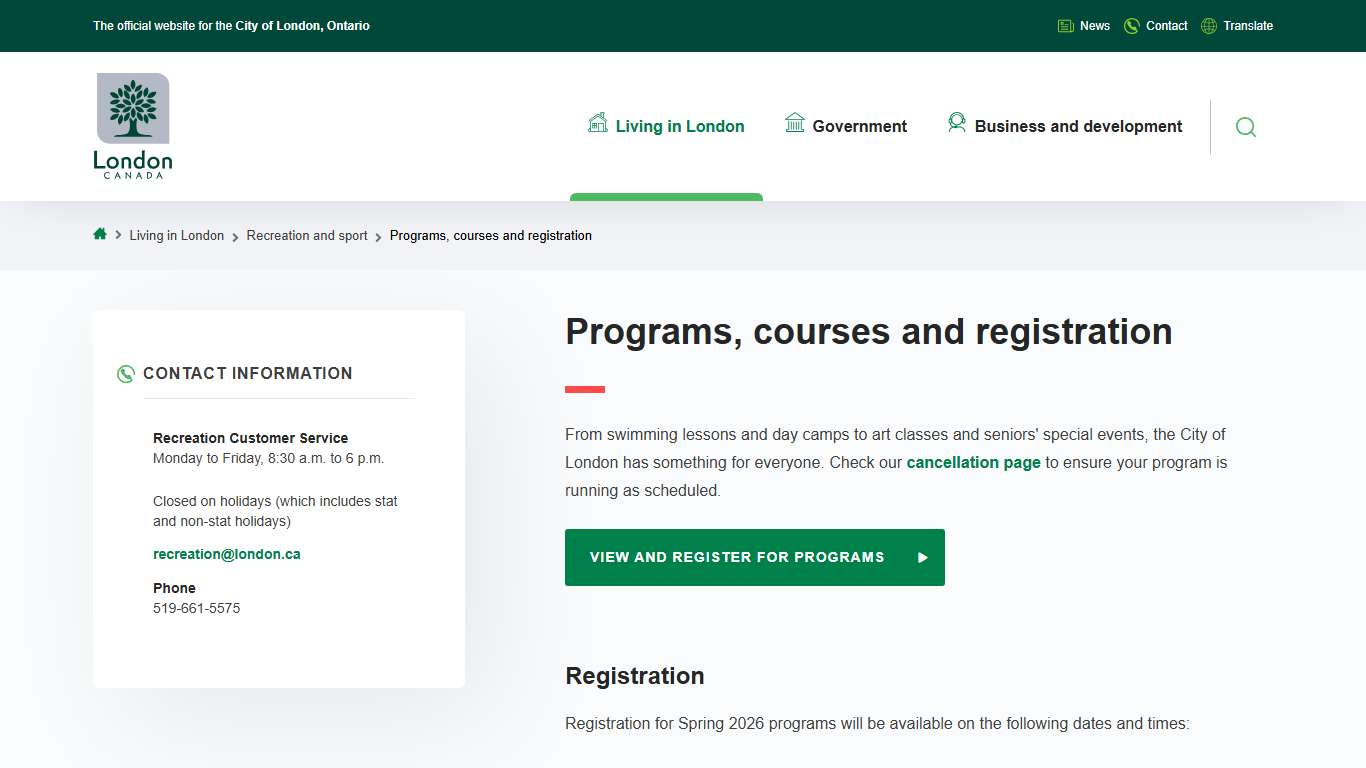
Task: Click the red divider under the page title
Action: click(584, 389)
